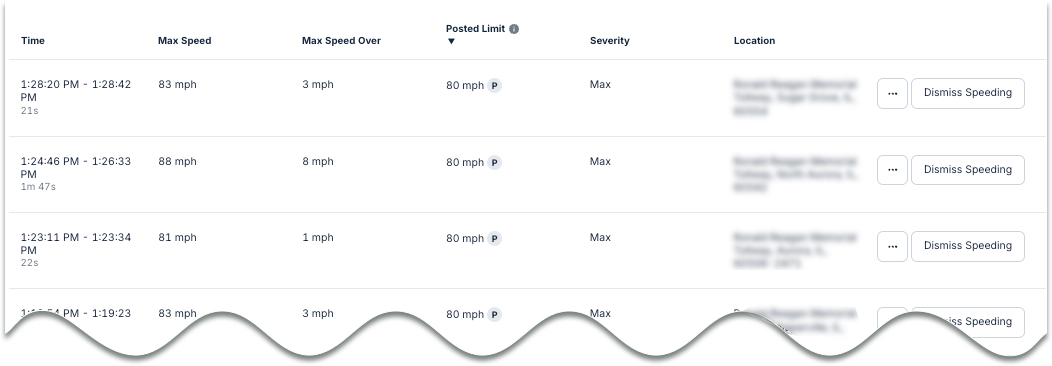Click the Location column header
This screenshot has width=1052, height=366.
[754, 41]
